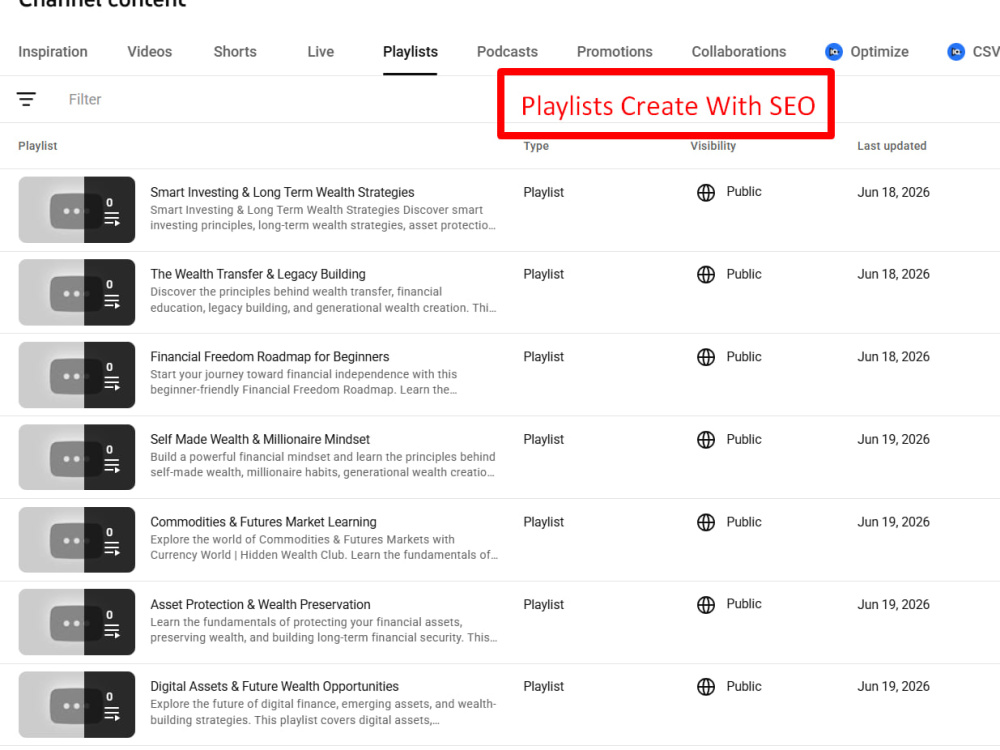Open 'Smart Investing & Long Term Wealth Strategies' title

282,192
